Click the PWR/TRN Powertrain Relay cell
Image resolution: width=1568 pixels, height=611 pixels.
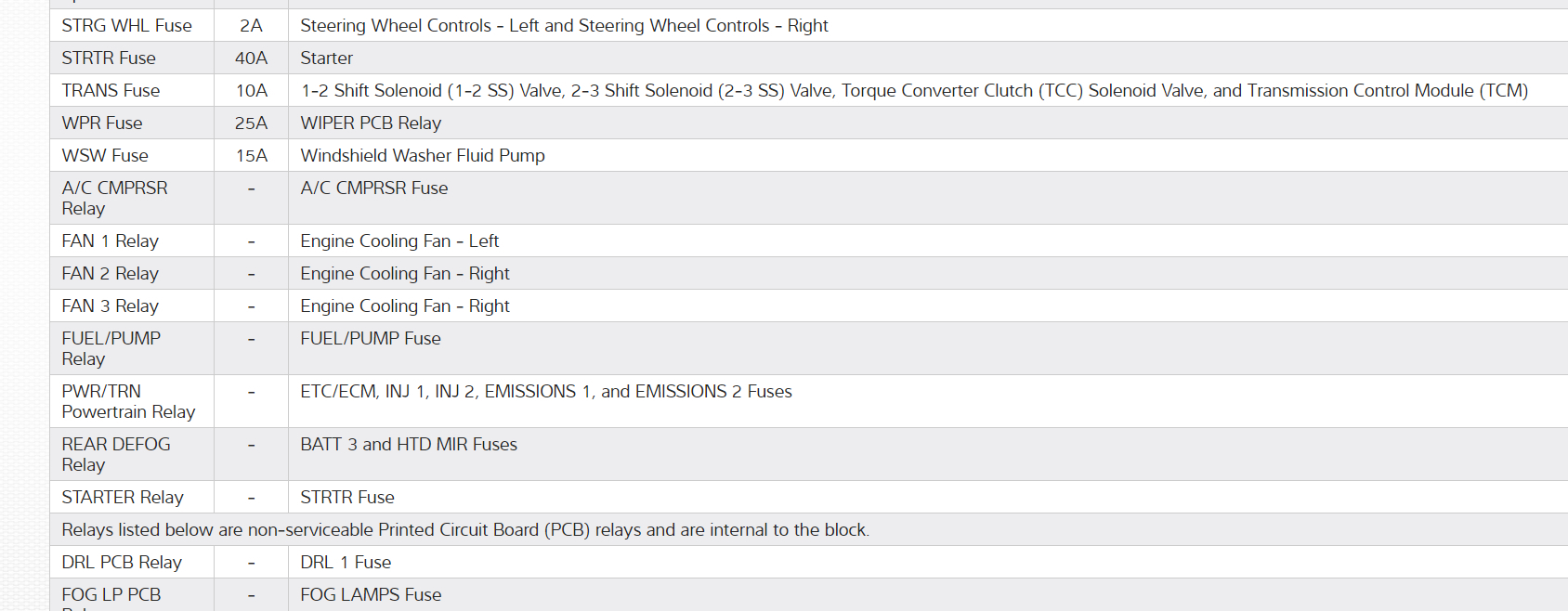(x=128, y=401)
